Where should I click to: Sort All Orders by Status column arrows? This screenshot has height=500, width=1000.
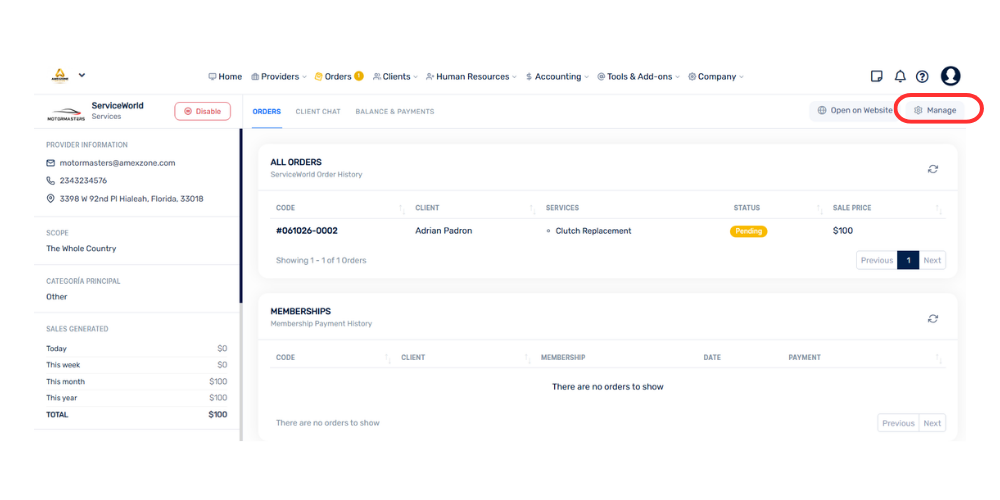(x=820, y=209)
